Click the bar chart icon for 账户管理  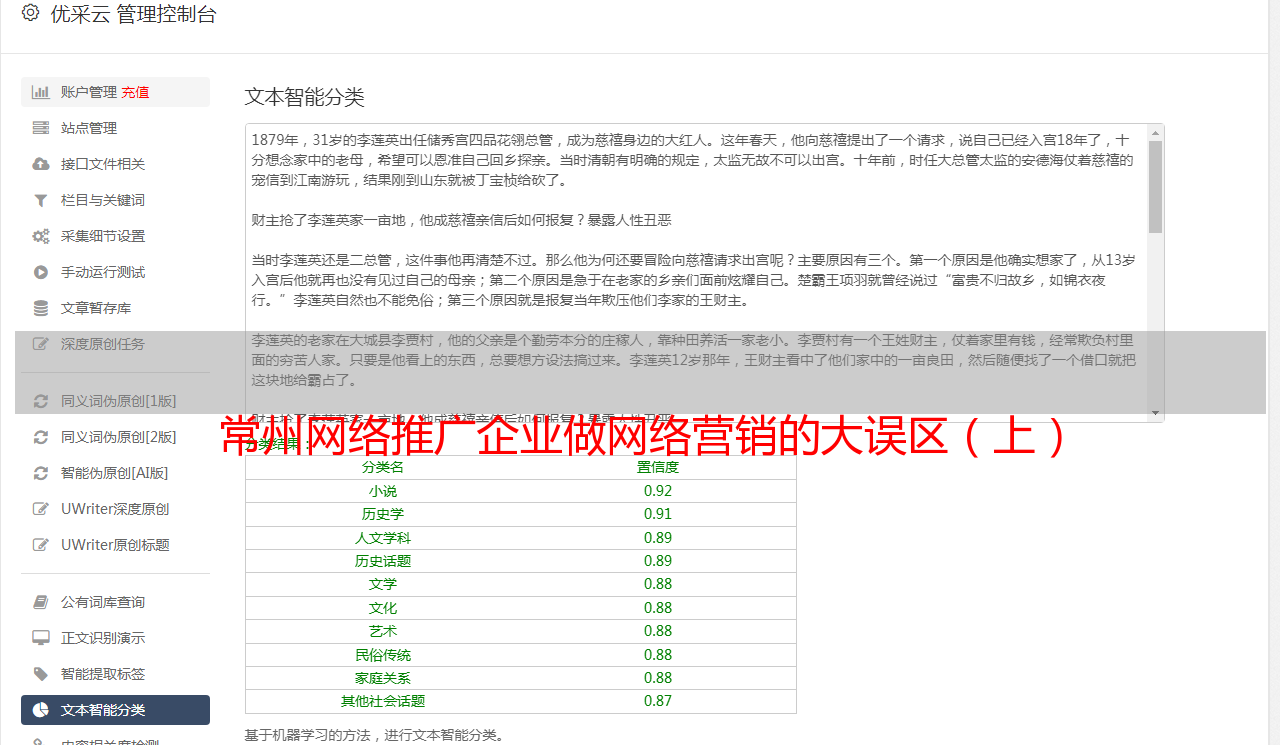coord(41,92)
